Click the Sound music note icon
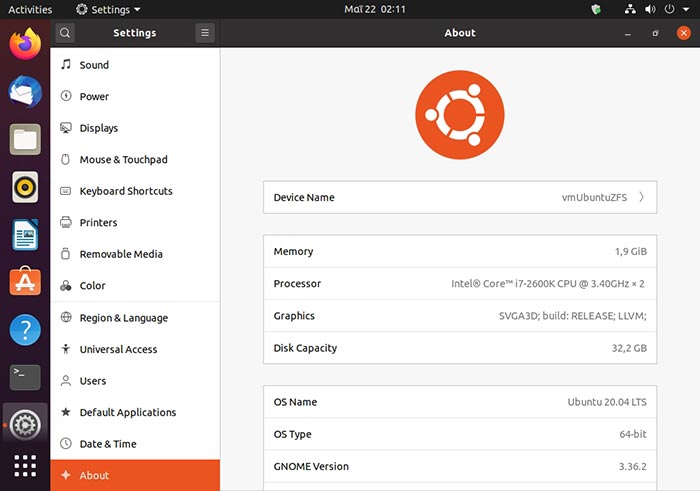The height and width of the screenshot is (491, 700). point(66,64)
